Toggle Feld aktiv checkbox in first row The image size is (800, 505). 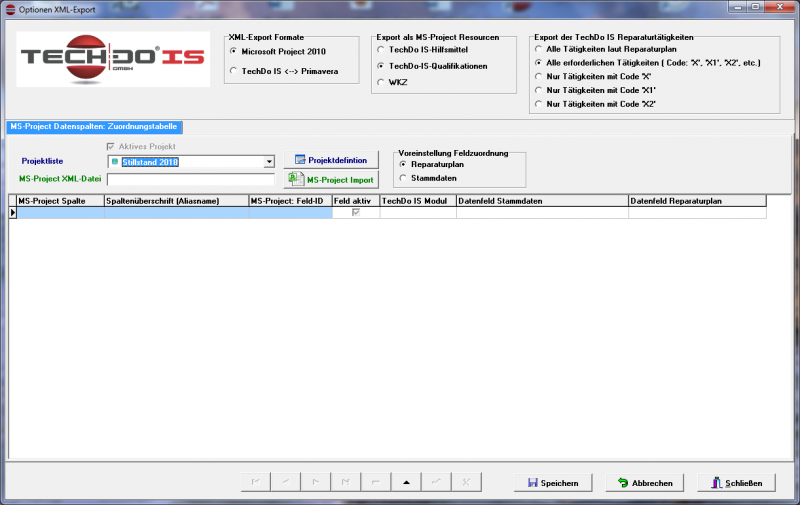pyautogui.click(x=356, y=212)
